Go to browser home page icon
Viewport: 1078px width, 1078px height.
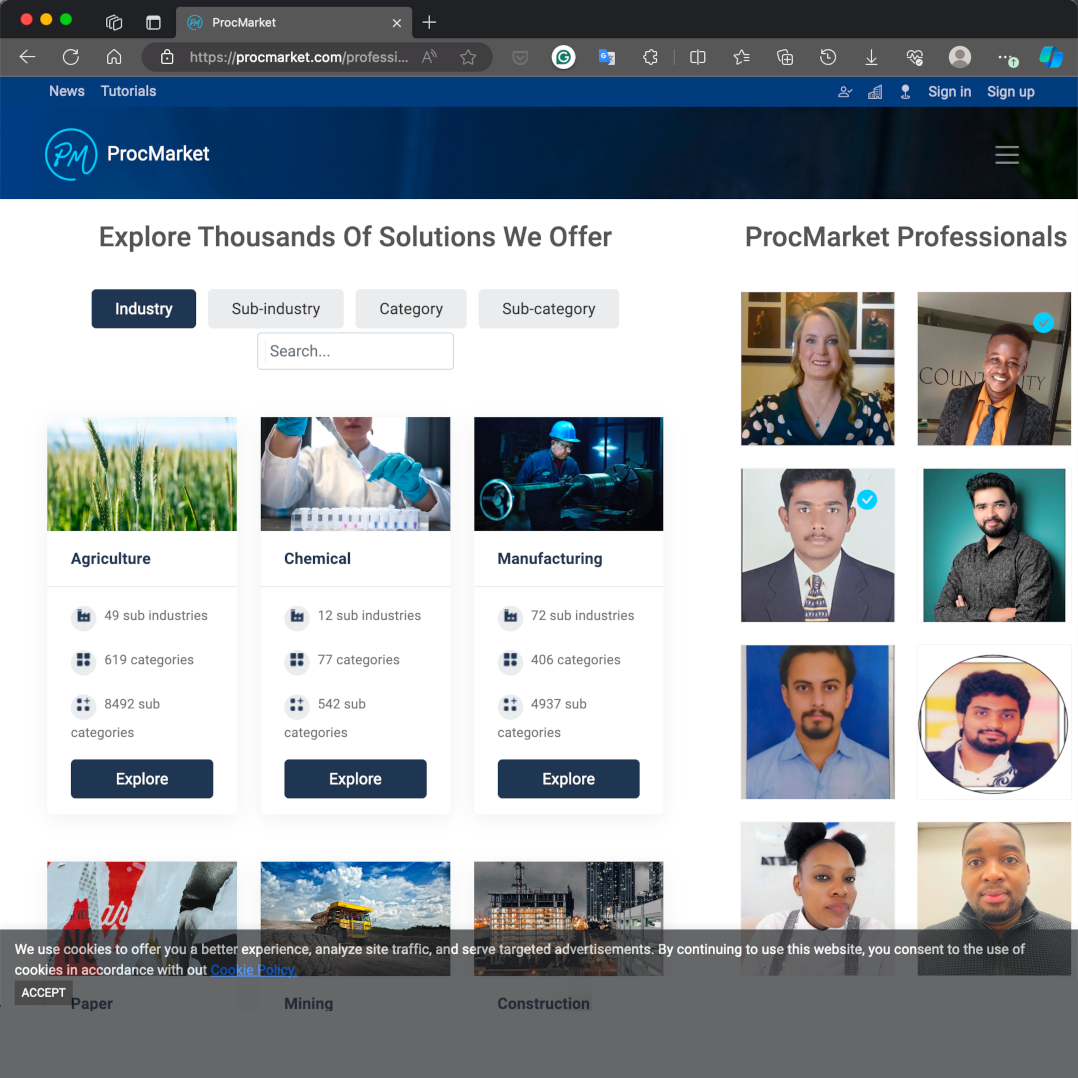click(114, 57)
